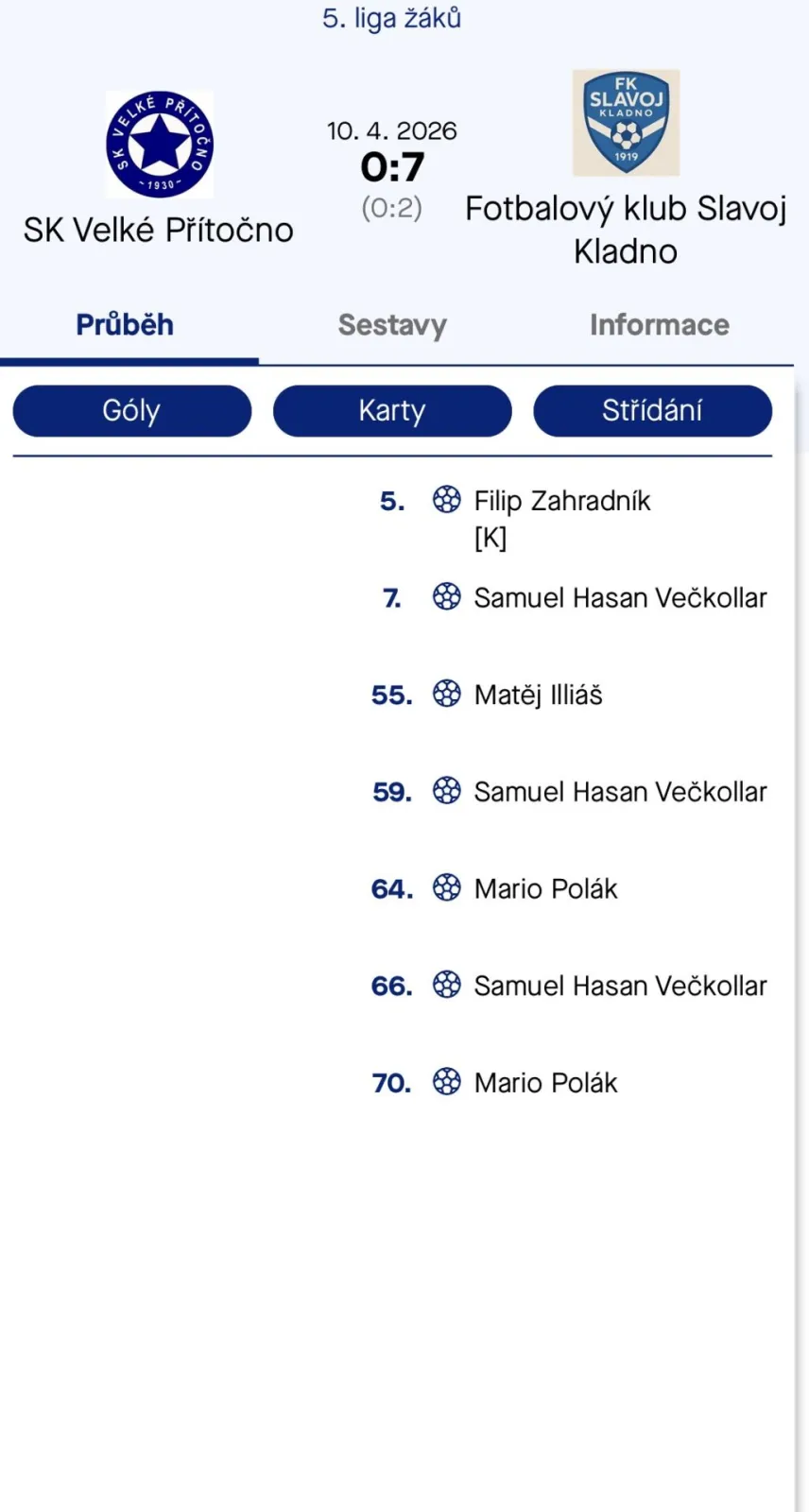Screen dimensions: 809x1512
Task: Toggle the Góly filter button
Action: [x=131, y=411]
